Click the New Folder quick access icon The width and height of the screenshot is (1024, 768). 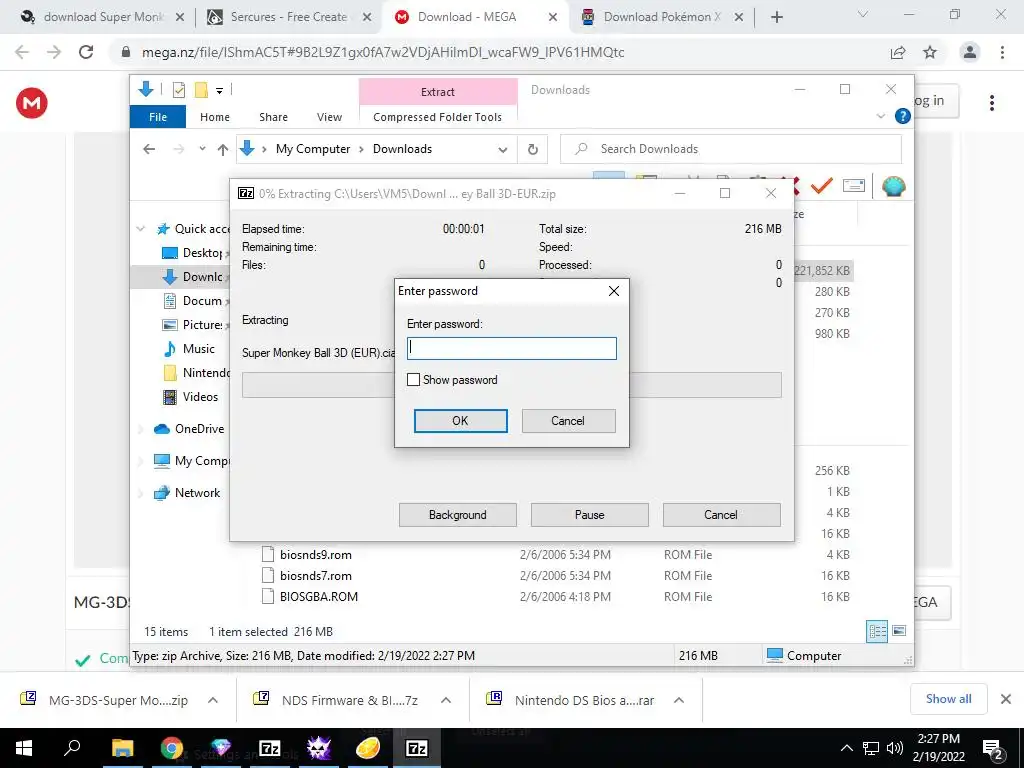[x=201, y=90]
